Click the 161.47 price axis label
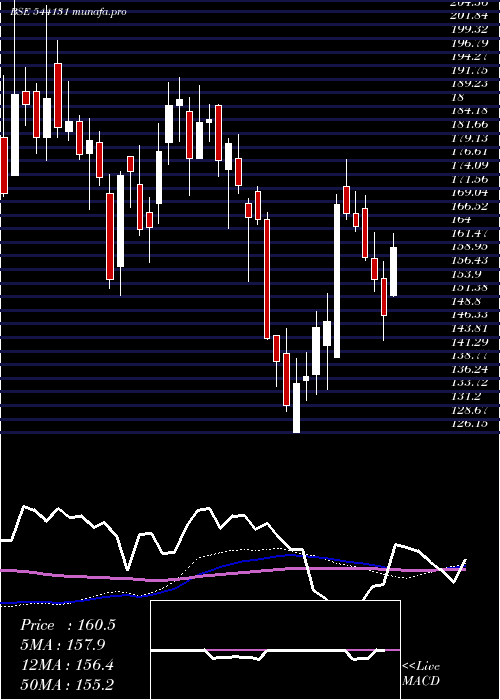Viewport: 500px width, 700px height. pyautogui.click(x=470, y=233)
